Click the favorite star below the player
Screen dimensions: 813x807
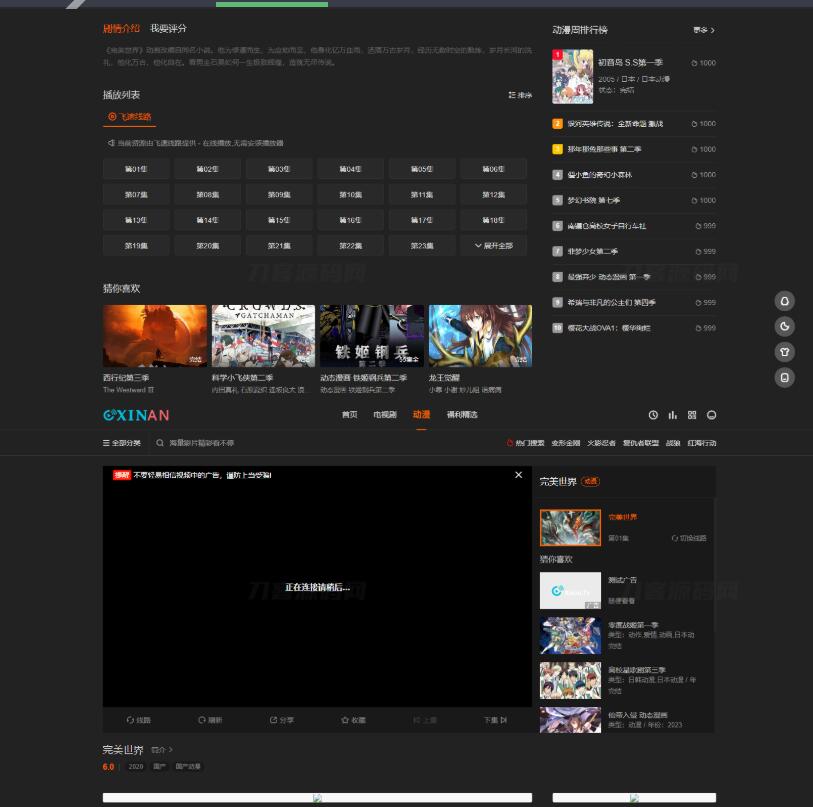(352, 720)
